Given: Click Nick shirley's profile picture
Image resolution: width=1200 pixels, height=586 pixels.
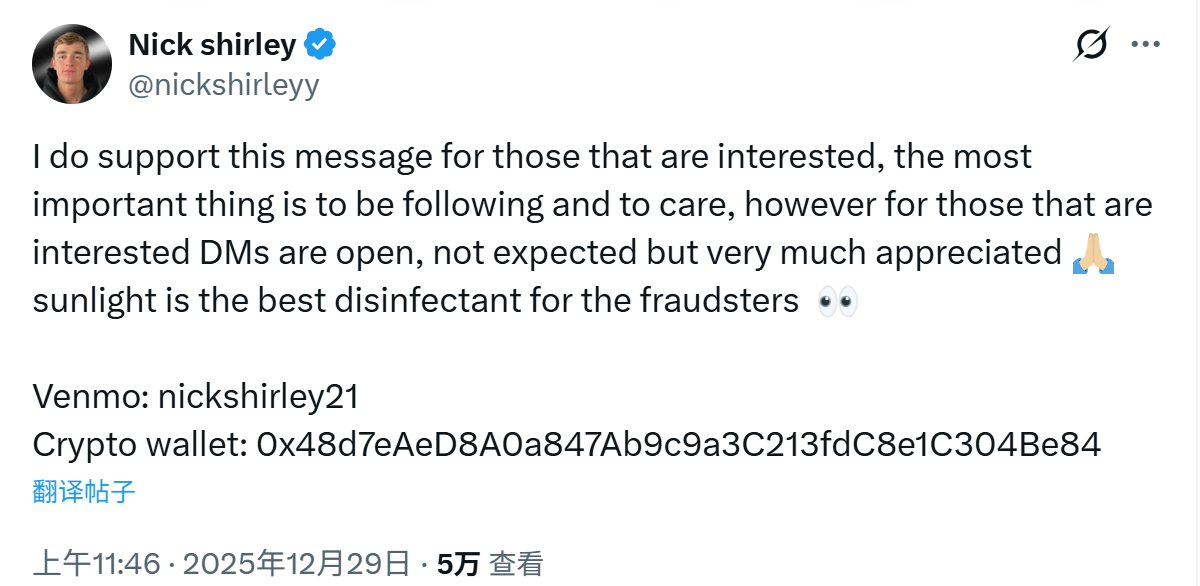Looking at the screenshot, I should pos(71,64).
